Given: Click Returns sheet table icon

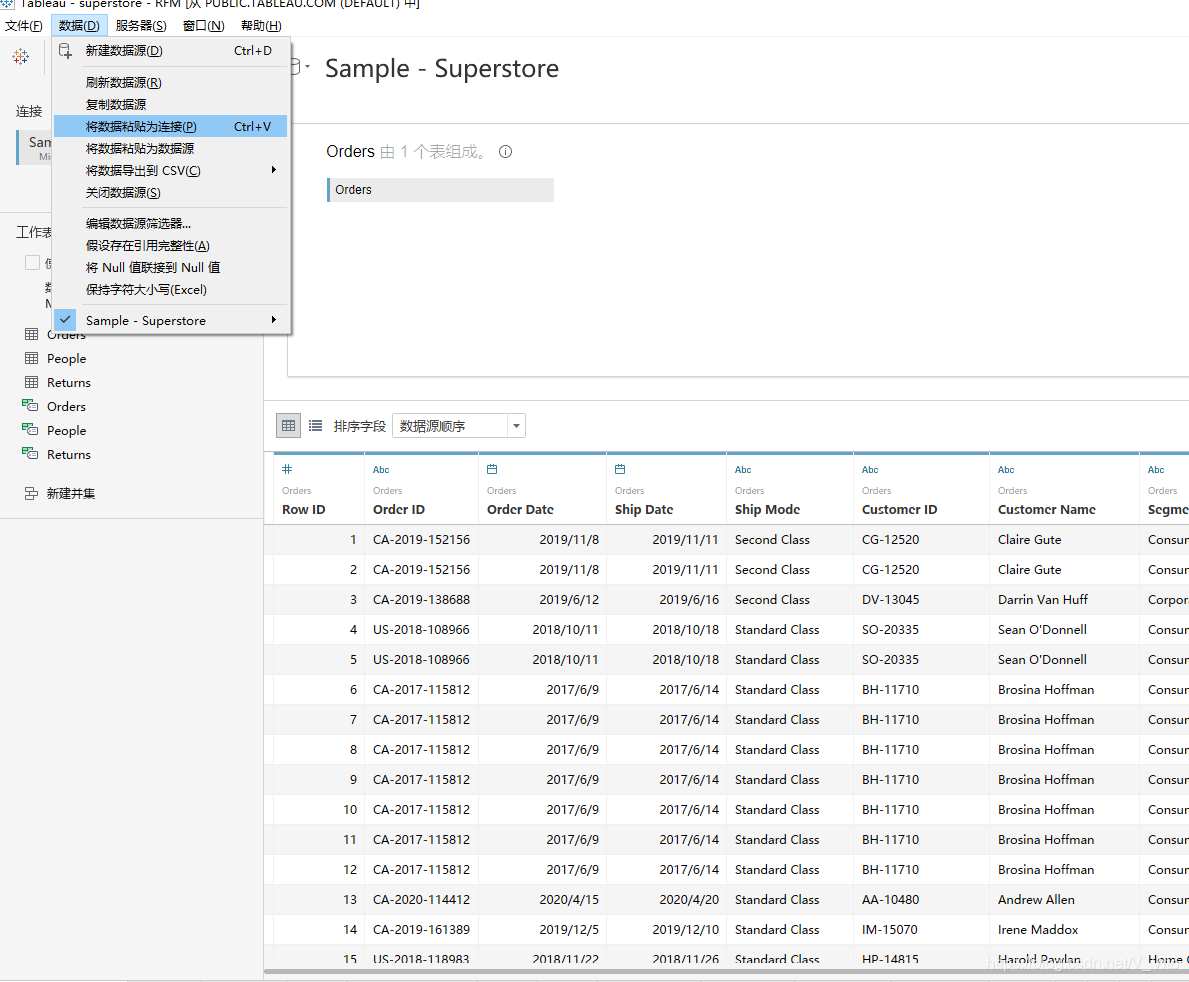Looking at the screenshot, I should (31, 382).
